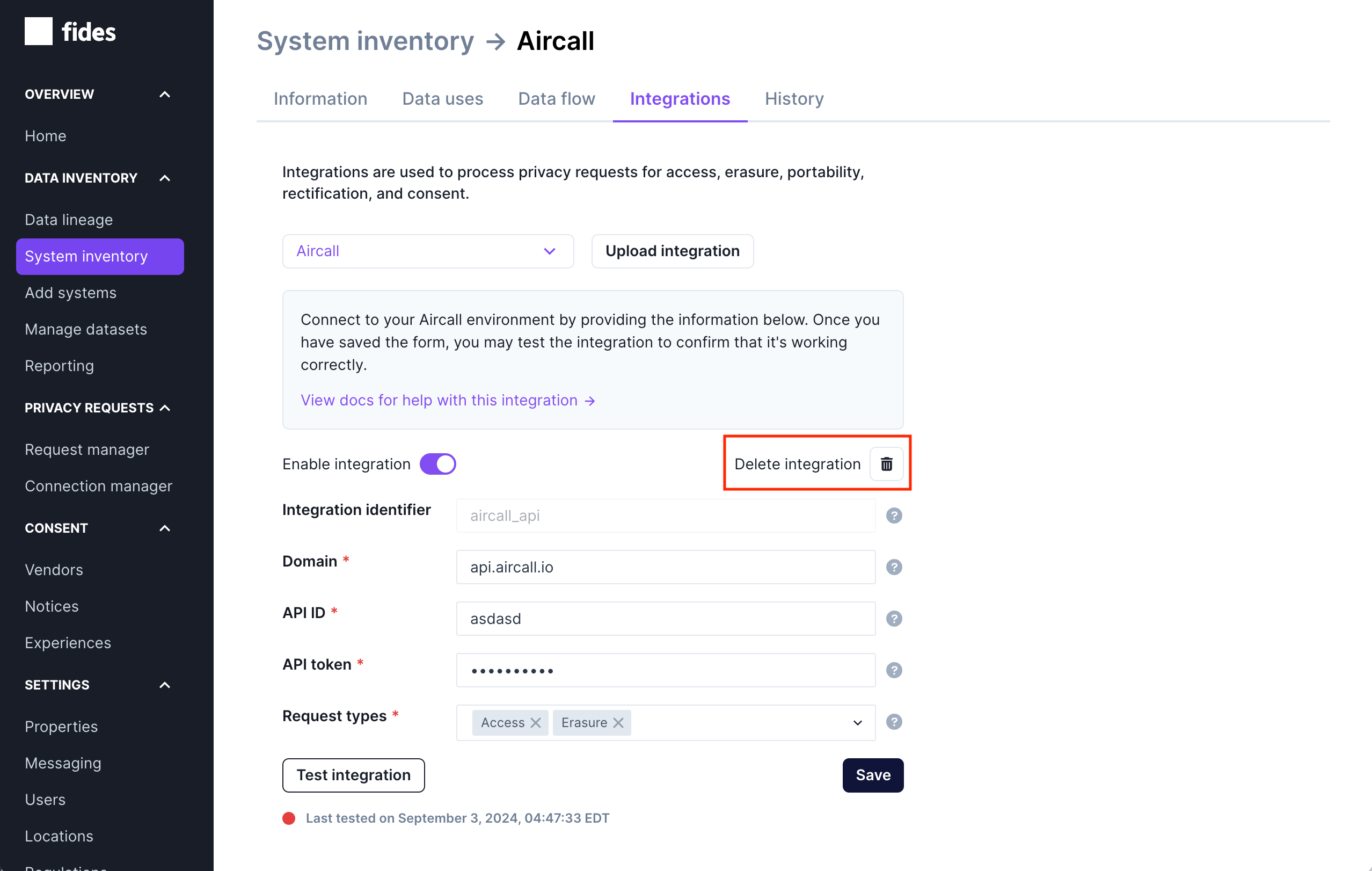The image size is (1372, 871).
Task: Click the Test integration button
Action: tap(353, 774)
